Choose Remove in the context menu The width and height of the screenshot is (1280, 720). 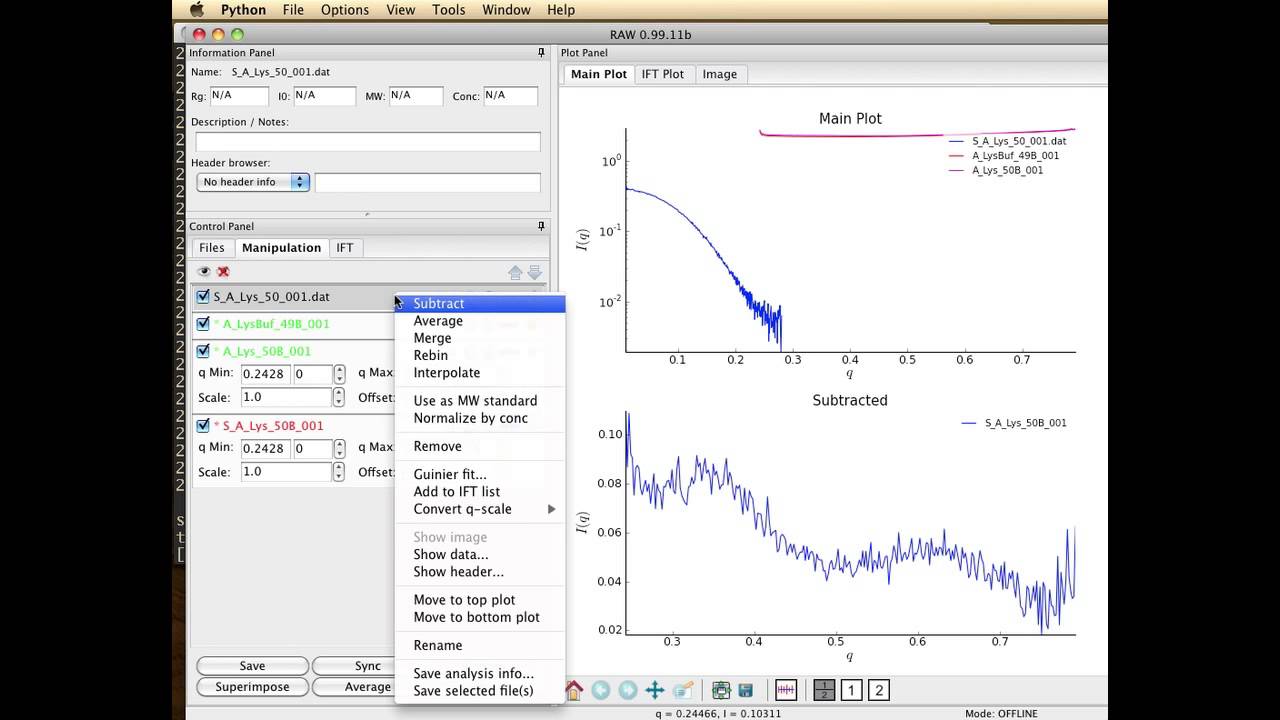[x=480, y=446]
